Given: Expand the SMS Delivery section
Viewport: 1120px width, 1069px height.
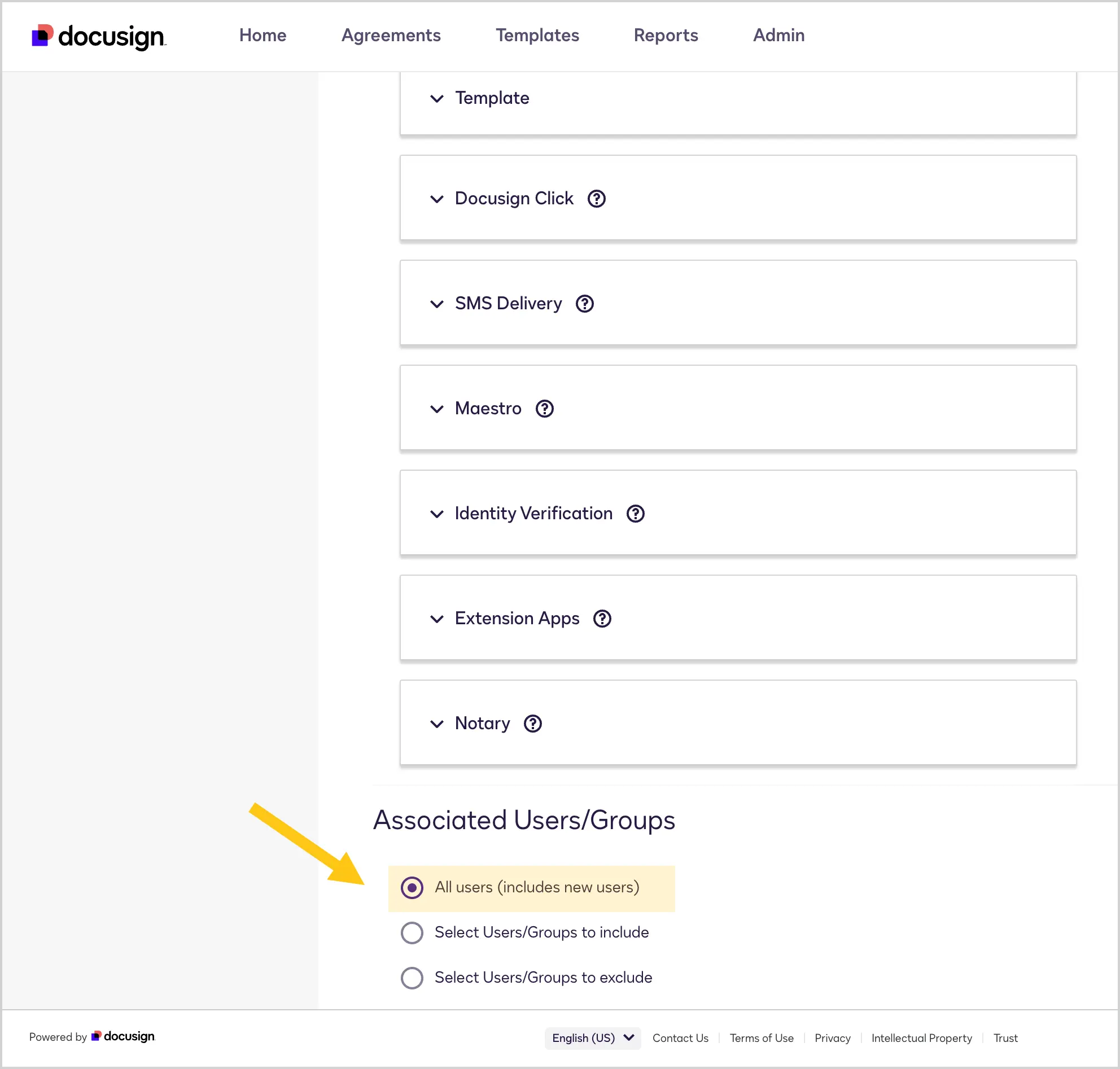Looking at the screenshot, I should (x=436, y=304).
